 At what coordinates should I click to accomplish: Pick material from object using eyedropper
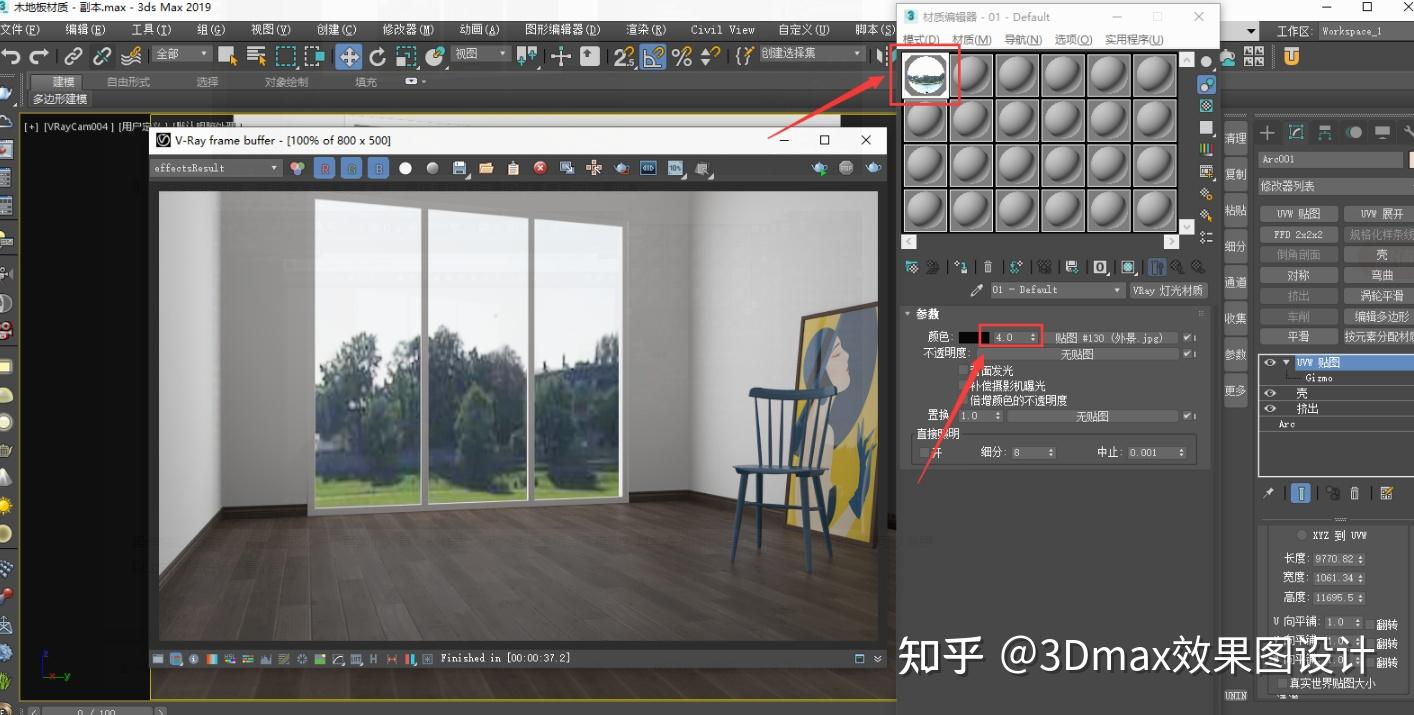(978, 289)
